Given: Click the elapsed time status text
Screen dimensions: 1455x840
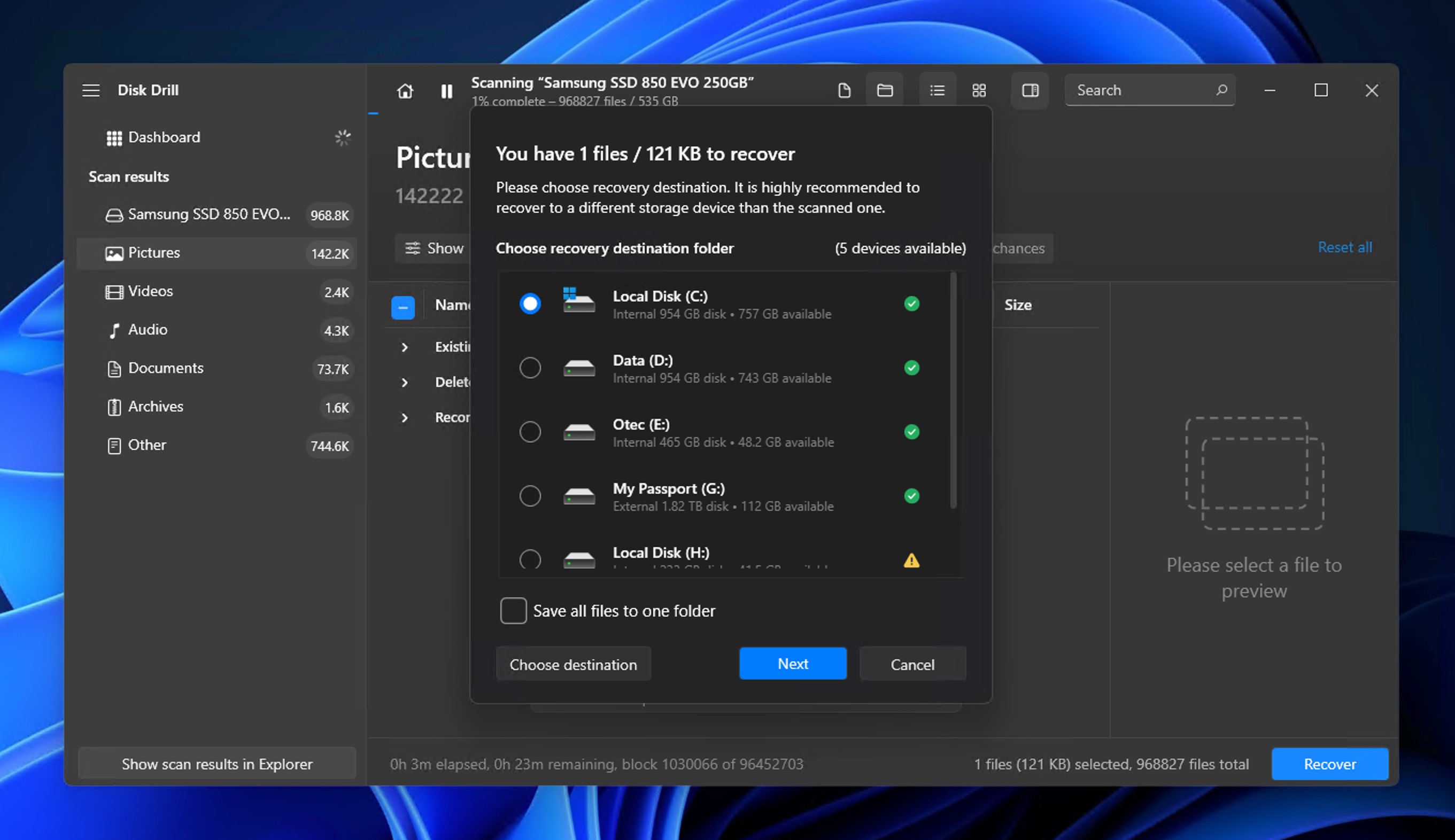Looking at the screenshot, I should [597, 764].
